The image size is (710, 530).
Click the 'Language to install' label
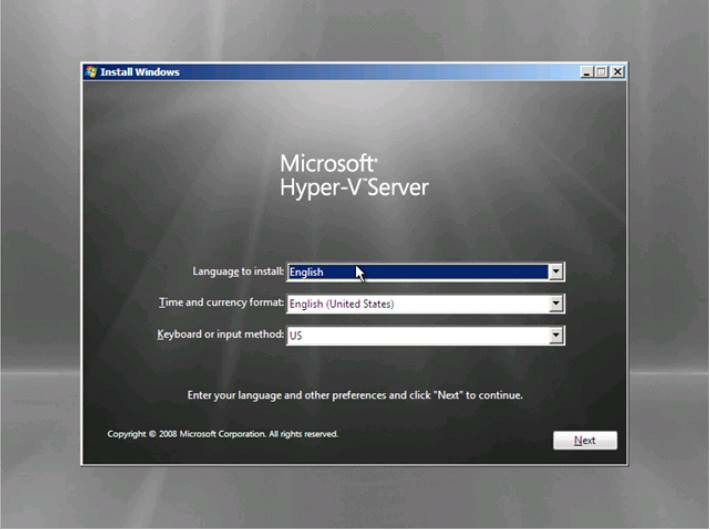[x=238, y=271]
